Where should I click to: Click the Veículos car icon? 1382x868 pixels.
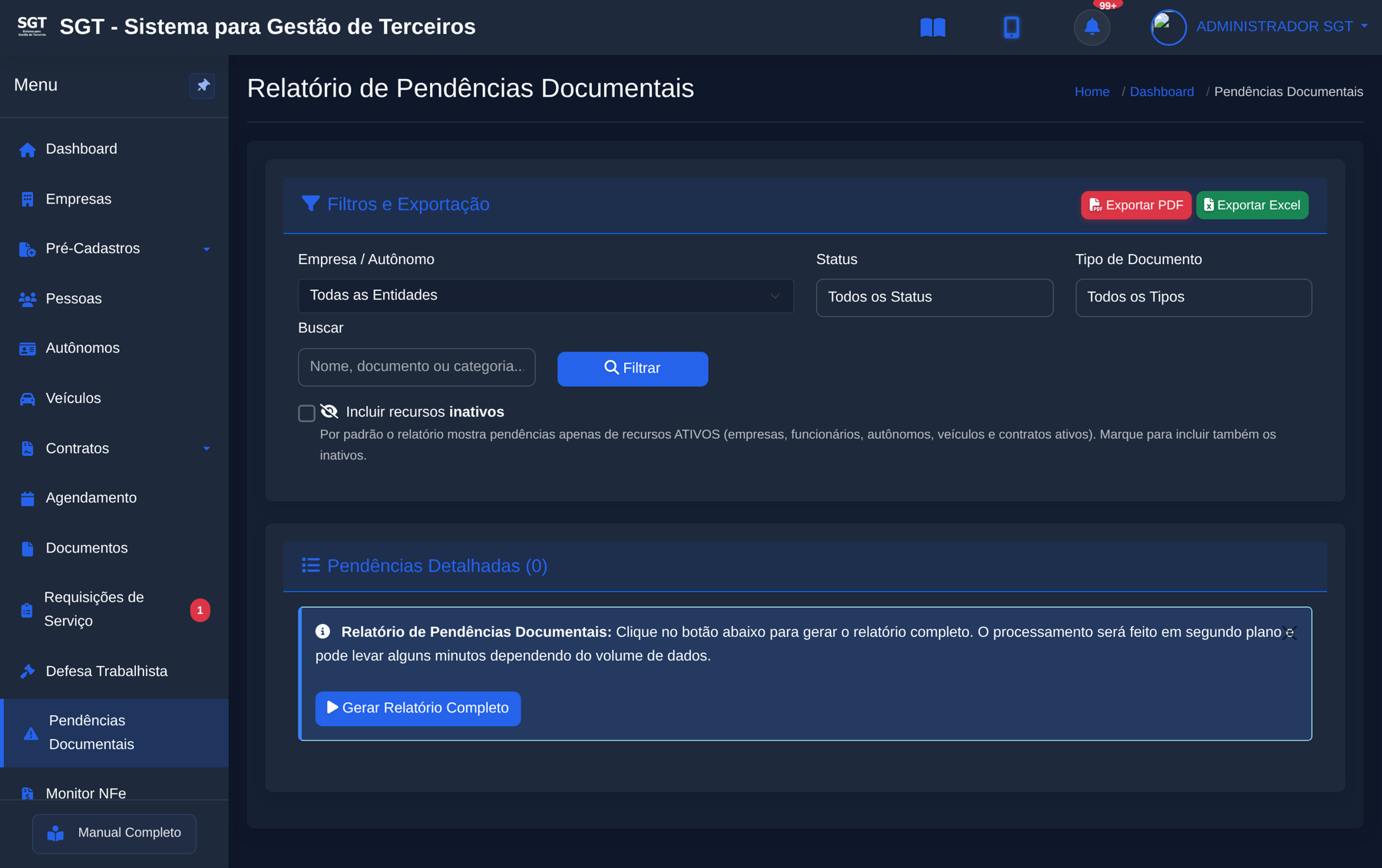[x=28, y=399]
